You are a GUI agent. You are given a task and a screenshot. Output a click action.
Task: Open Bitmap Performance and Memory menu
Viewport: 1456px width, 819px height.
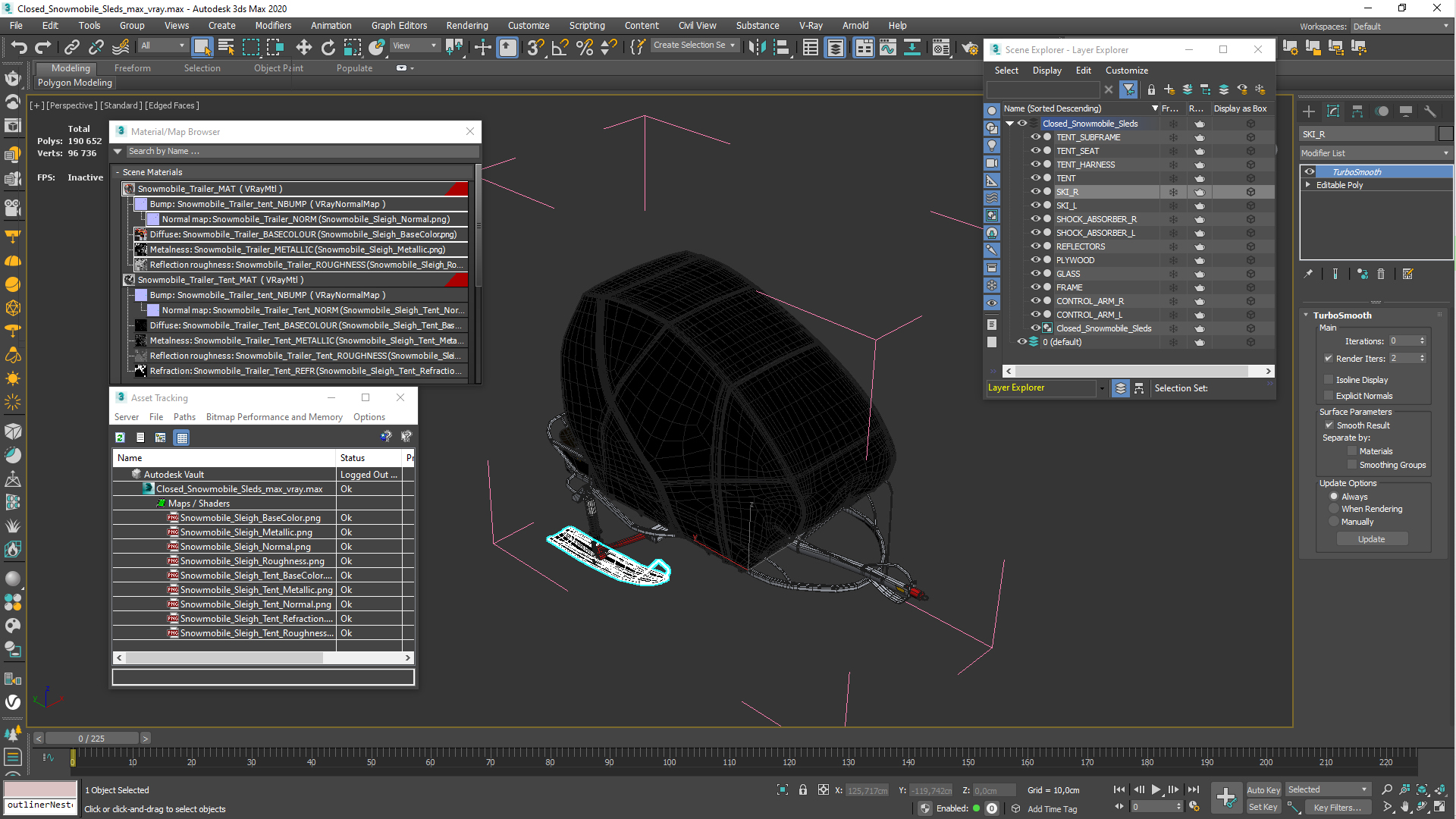(274, 417)
